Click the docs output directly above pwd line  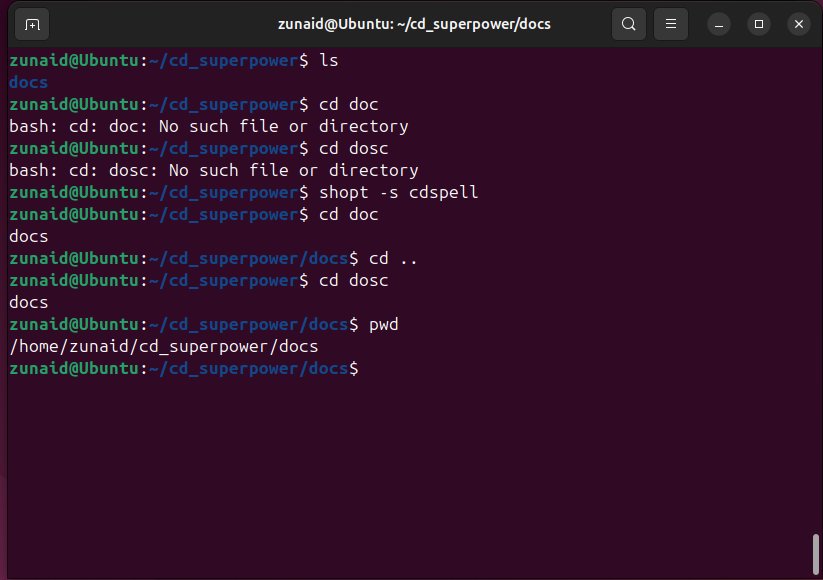(28, 303)
